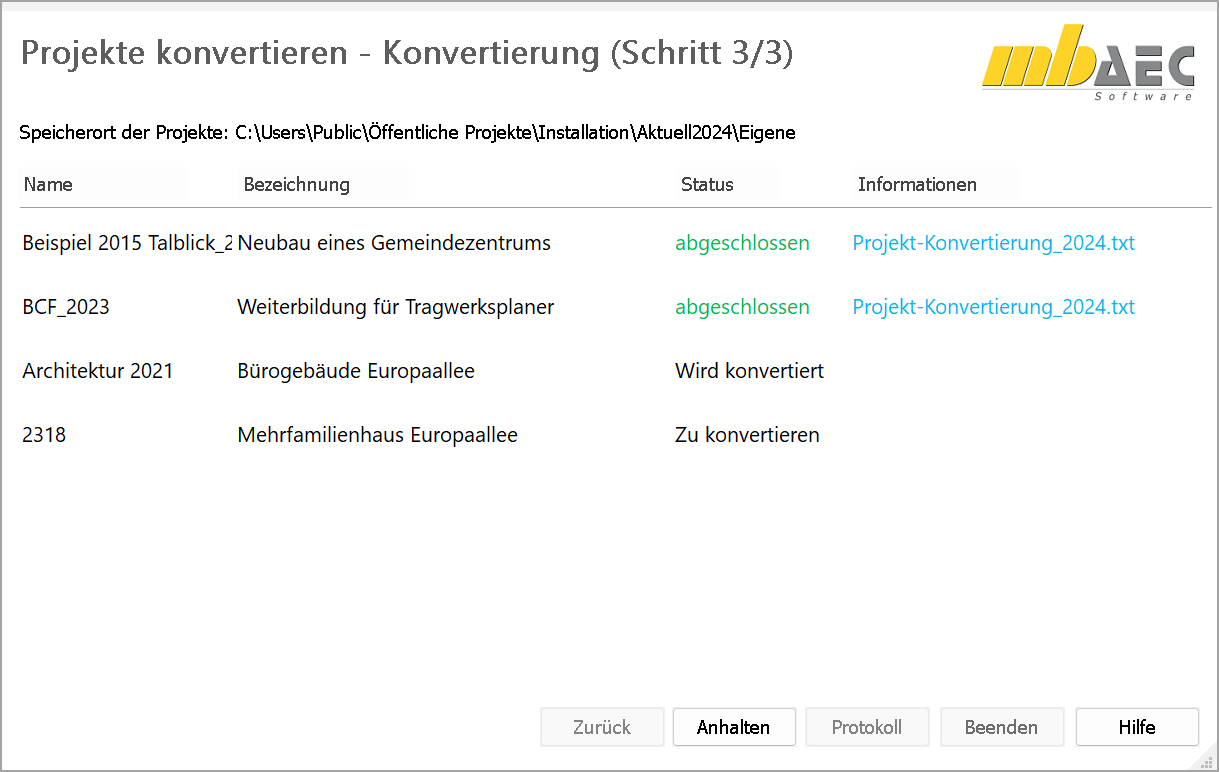Click the Bezeichnung column header
This screenshot has height=772, width=1219.
[x=296, y=184]
